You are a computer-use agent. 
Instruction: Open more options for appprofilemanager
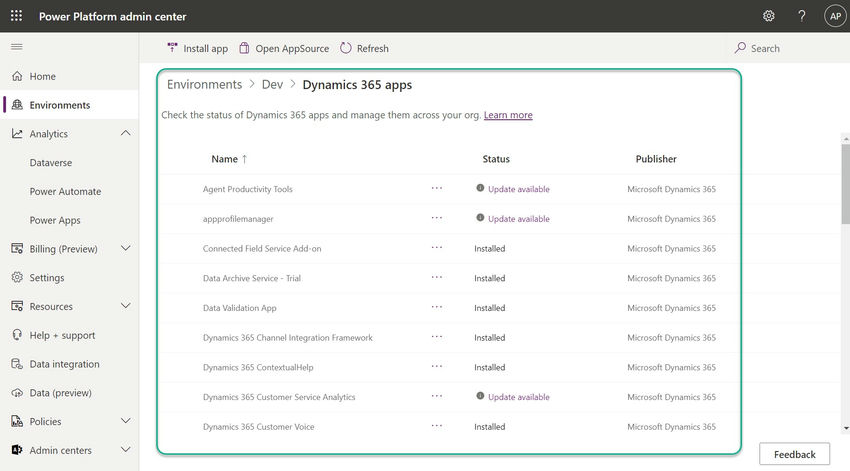(x=437, y=218)
